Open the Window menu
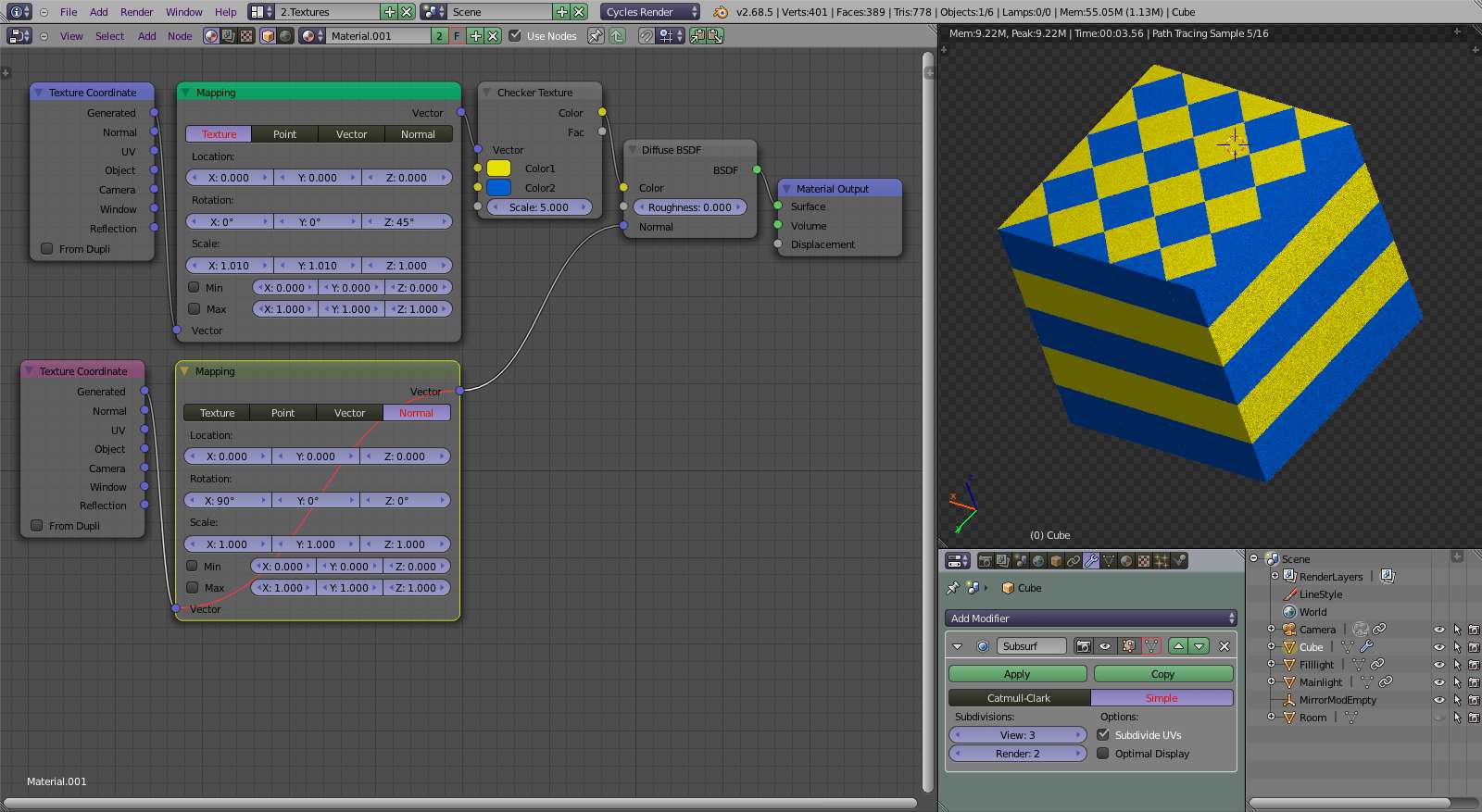1482x812 pixels. pyautogui.click(x=183, y=12)
